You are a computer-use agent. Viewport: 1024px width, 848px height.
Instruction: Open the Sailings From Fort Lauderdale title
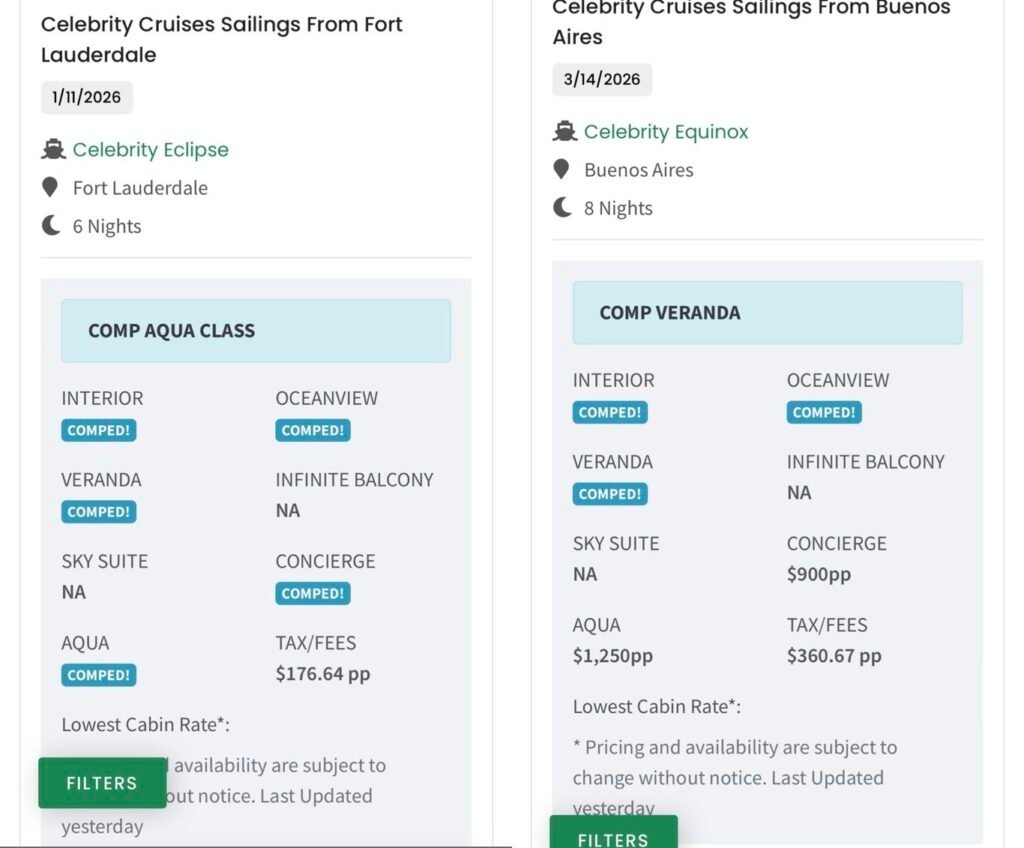tap(221, 39)
